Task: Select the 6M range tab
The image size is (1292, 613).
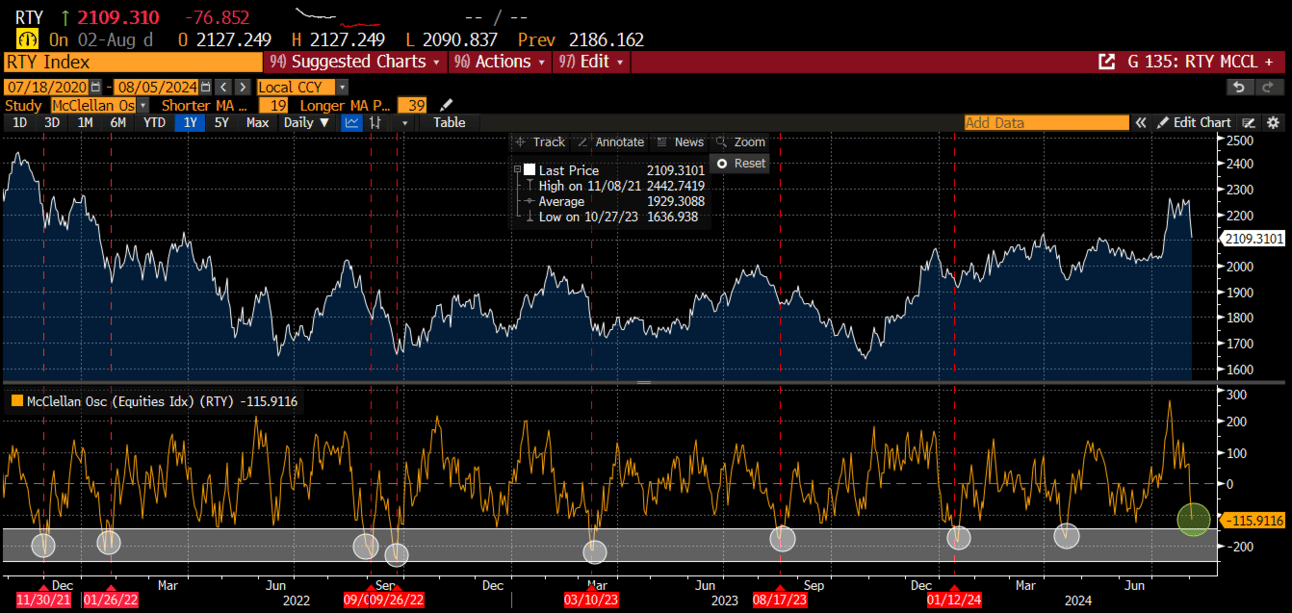Action: pos(118,122)
